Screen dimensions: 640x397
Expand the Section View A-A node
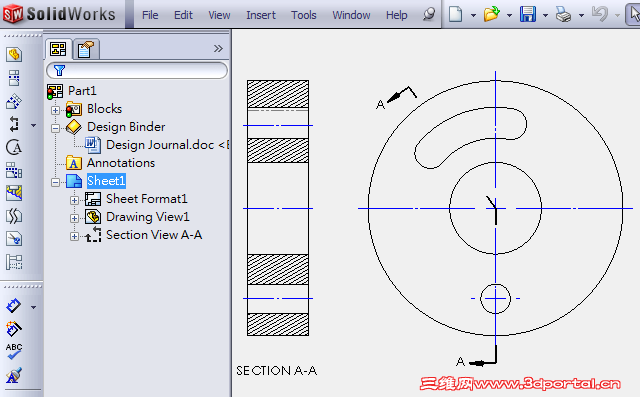coord(74,236)
